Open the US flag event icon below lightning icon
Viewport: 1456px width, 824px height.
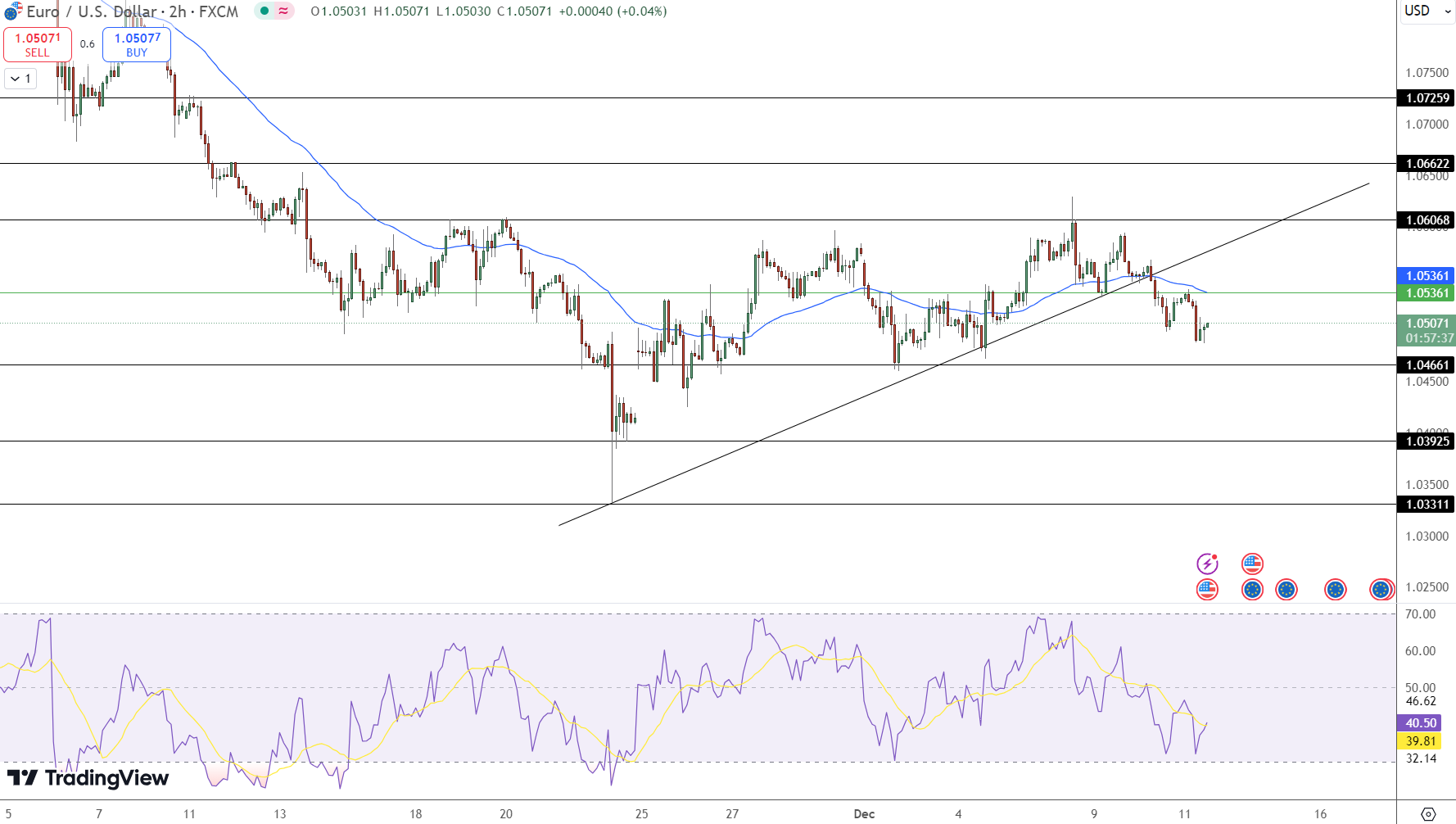pos(1207,589)
